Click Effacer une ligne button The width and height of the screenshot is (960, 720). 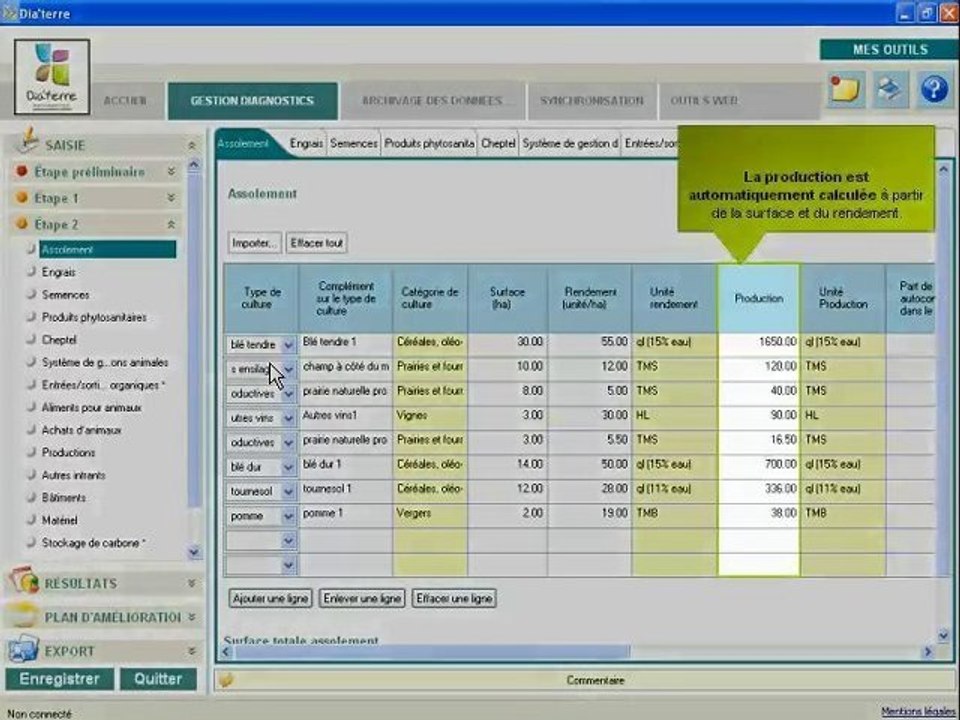coord(454,598)
